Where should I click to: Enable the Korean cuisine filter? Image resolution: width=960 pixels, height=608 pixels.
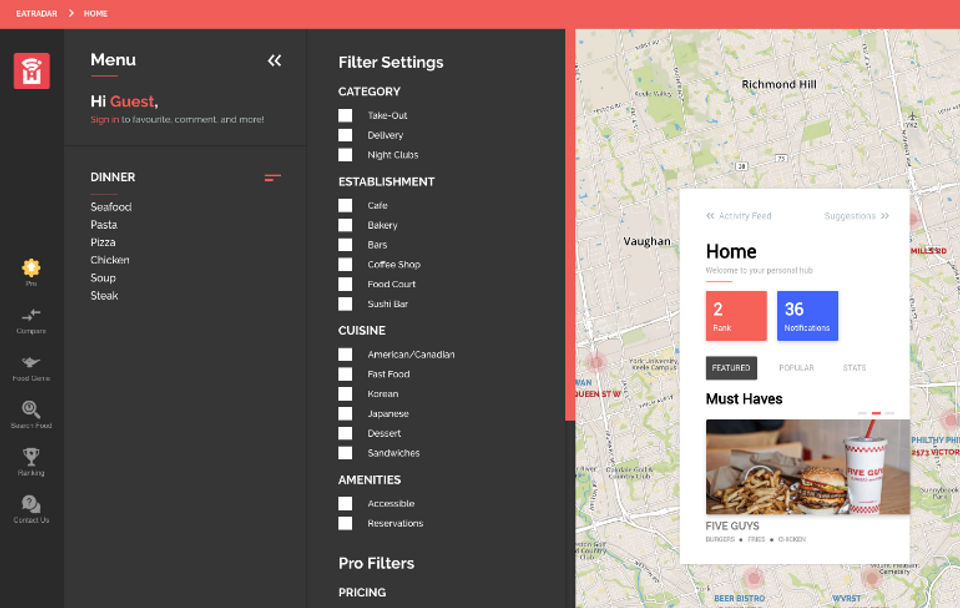pos(345,394)
